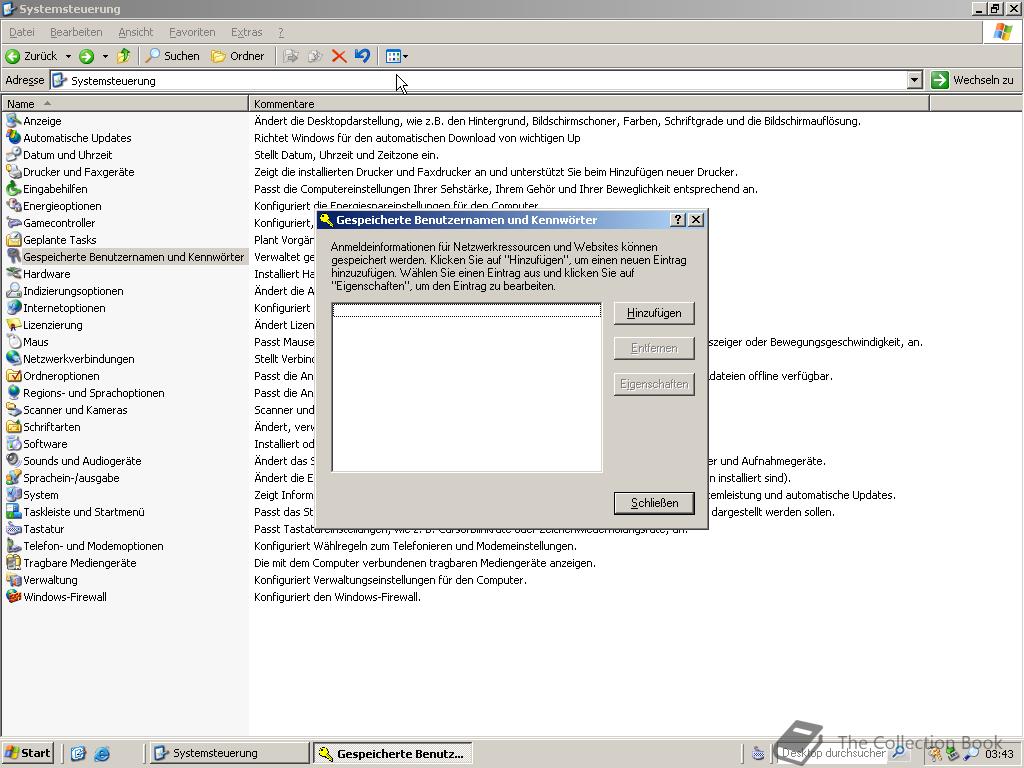
Task: Click Taskleiste und Startmenü entry text
Action: coord(84,512)
